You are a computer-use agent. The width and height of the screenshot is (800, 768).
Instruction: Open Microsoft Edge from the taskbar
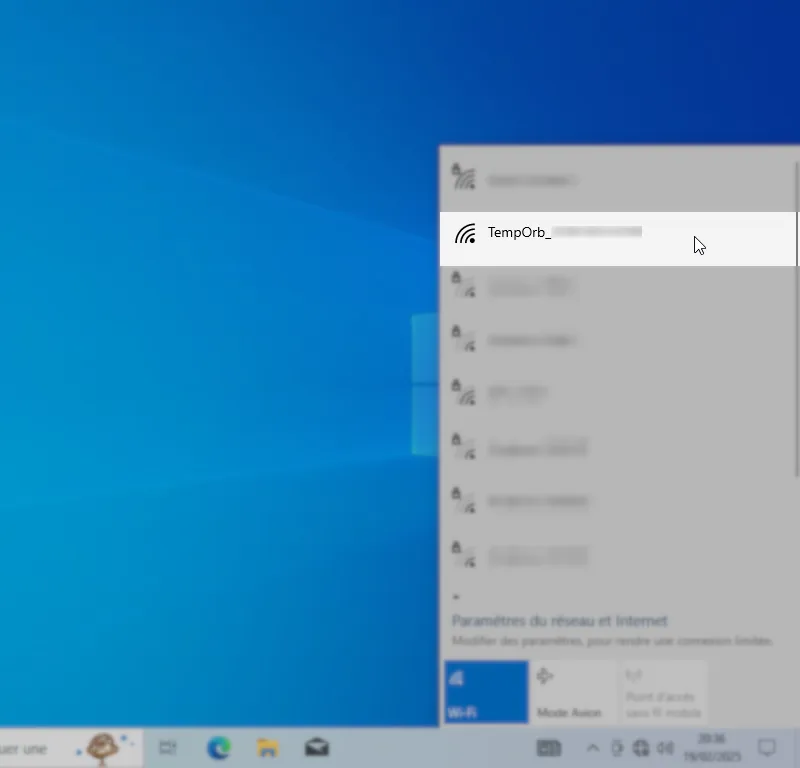pyautogui.click(x=218, y=747)
